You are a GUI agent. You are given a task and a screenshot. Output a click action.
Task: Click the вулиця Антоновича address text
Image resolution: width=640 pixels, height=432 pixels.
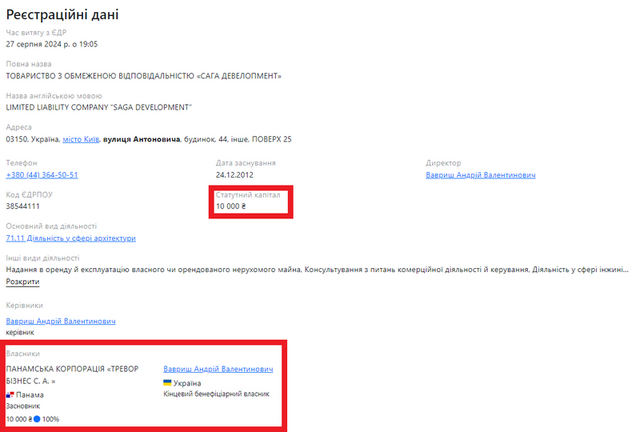click(141, 139)
